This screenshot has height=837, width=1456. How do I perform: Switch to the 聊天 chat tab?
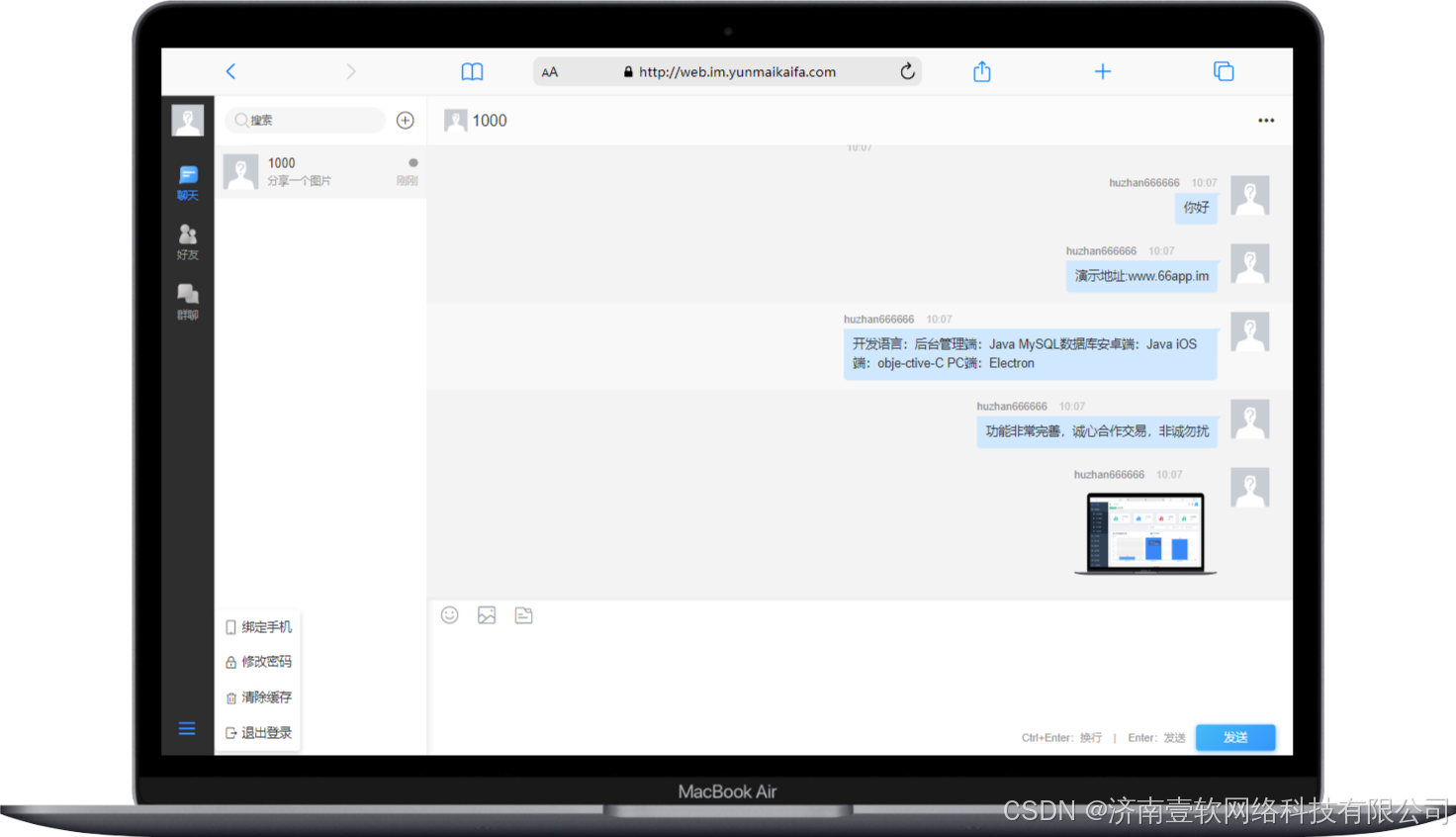[188, 183]
